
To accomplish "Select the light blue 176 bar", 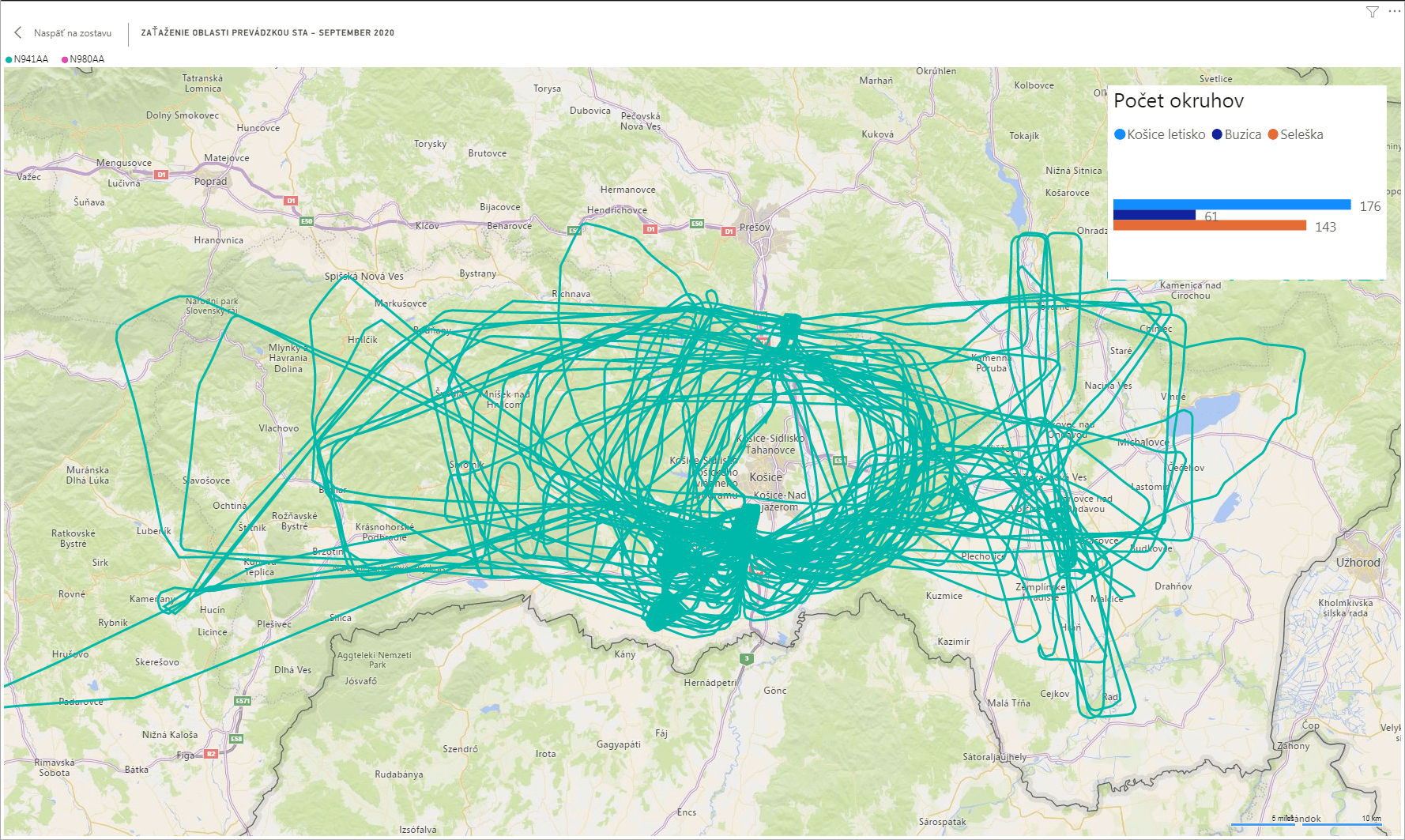I will coord(1231,205).
